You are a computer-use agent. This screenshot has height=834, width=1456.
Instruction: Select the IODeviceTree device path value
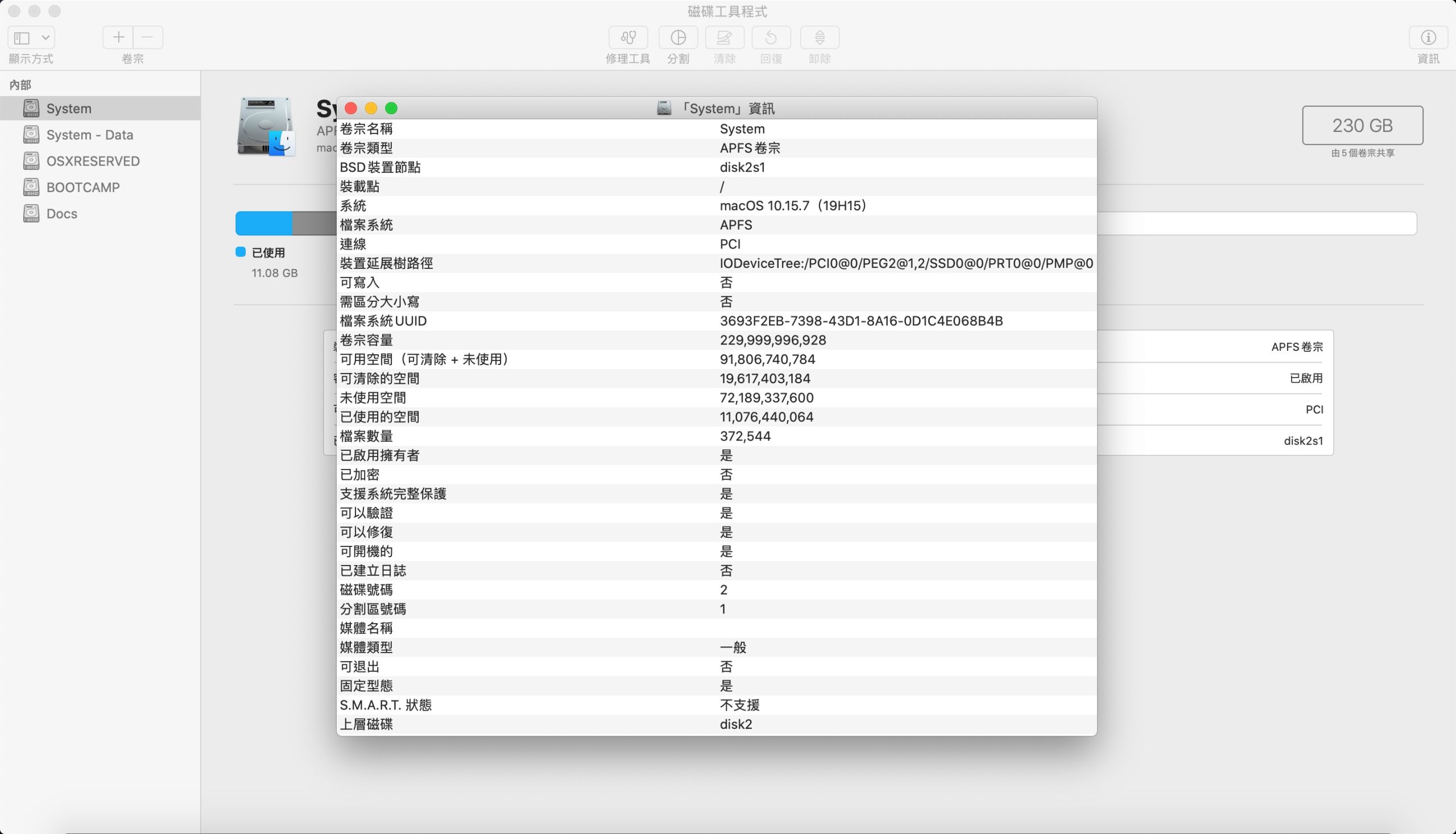tap(907, 263)
